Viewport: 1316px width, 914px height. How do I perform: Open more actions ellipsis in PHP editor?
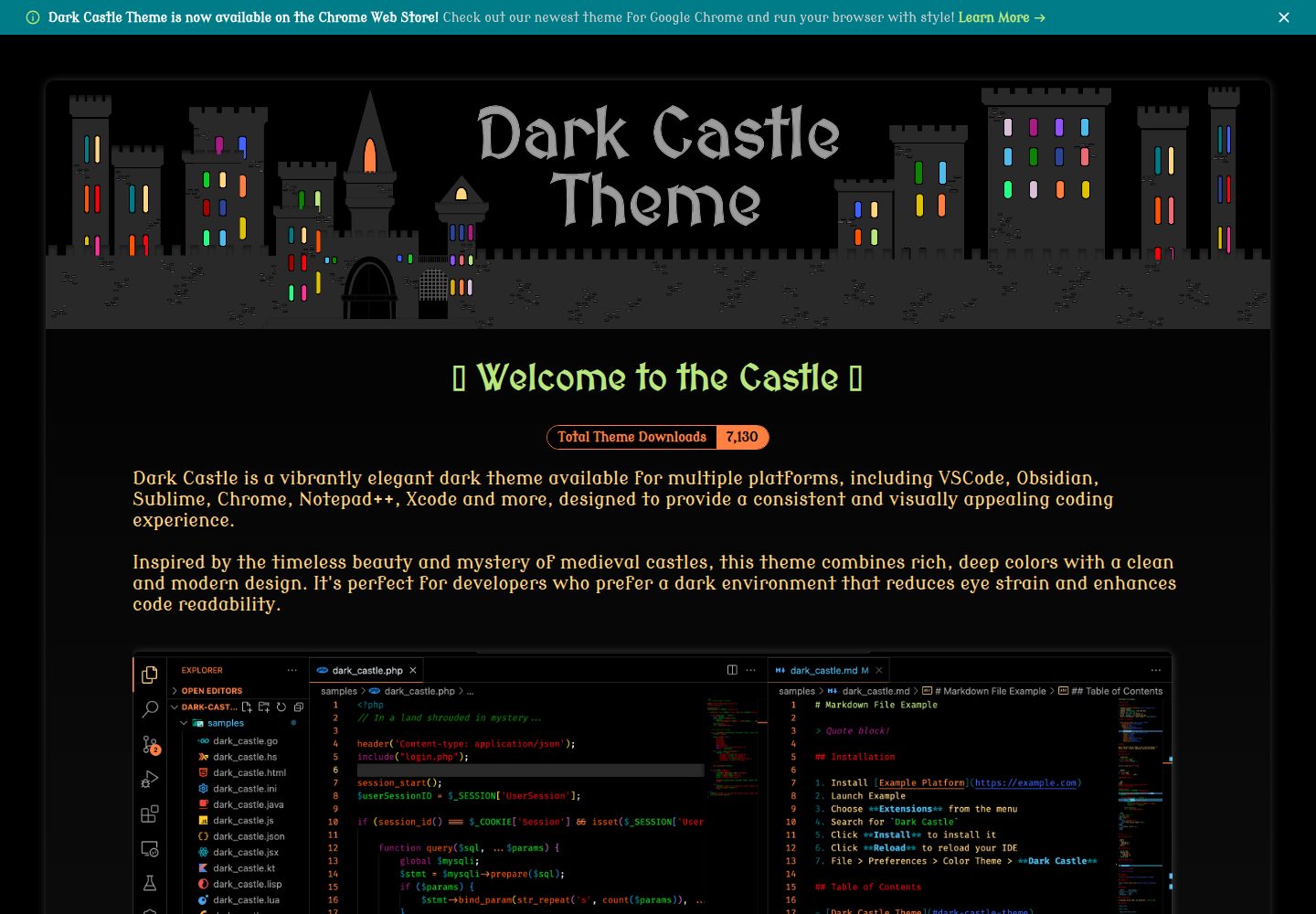click(x=751, y=670)
